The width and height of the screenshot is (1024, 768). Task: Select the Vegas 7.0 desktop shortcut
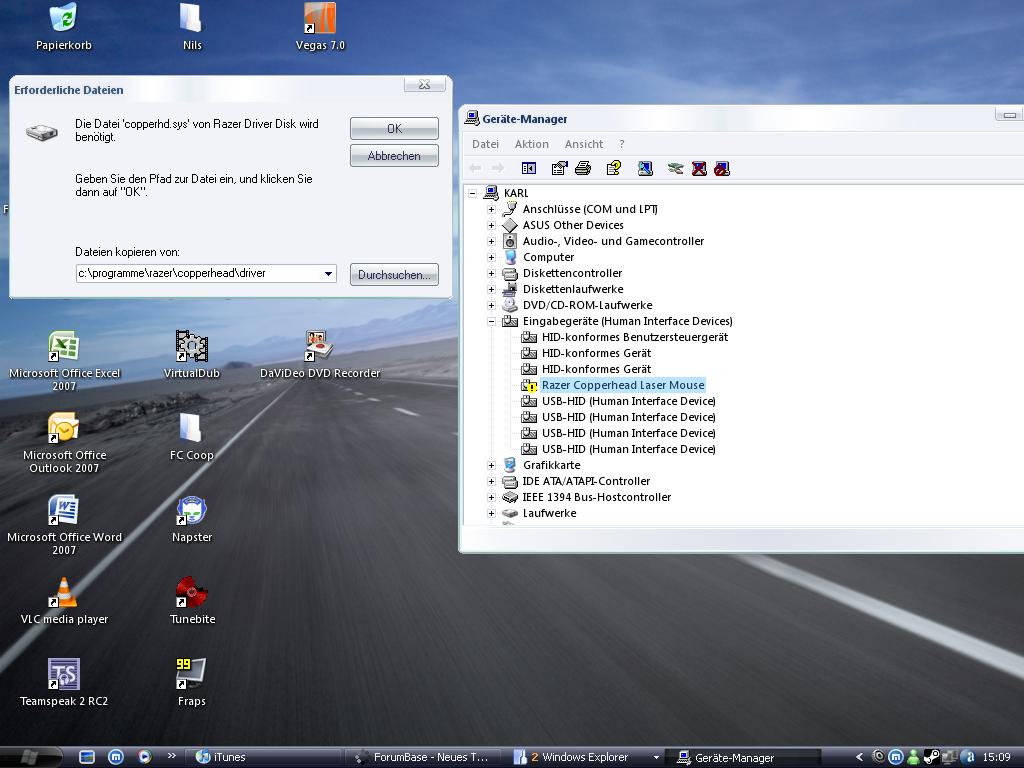click(x=320, y=27)
